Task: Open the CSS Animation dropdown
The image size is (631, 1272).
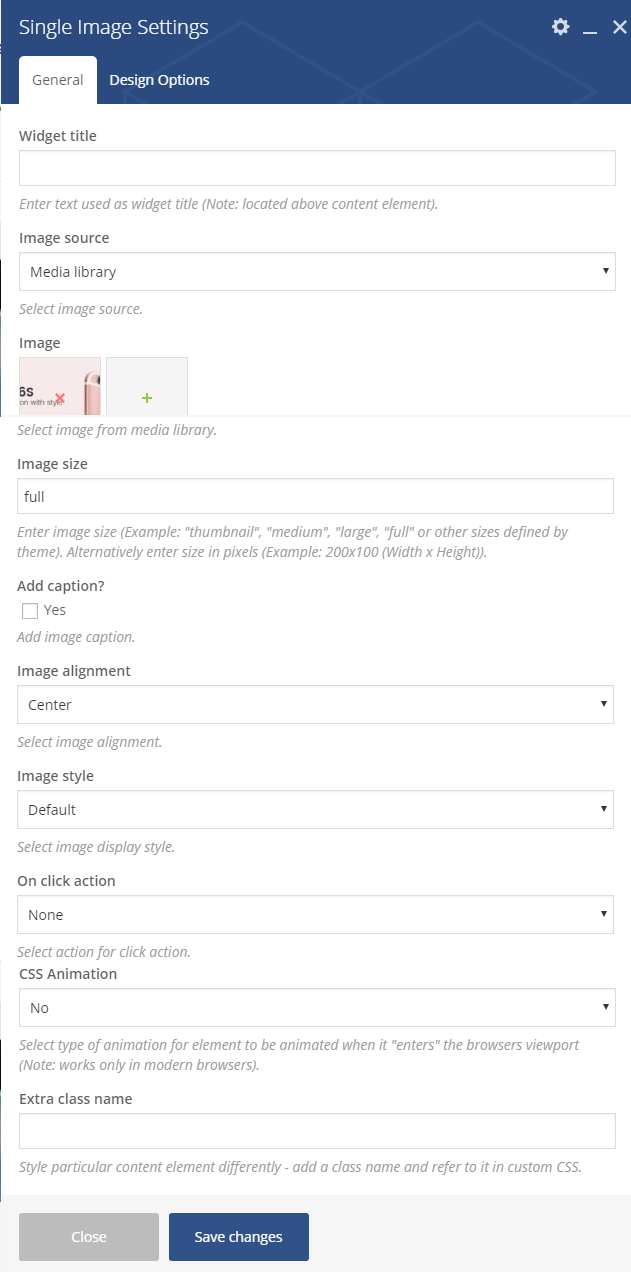Action: point(317,1008)
